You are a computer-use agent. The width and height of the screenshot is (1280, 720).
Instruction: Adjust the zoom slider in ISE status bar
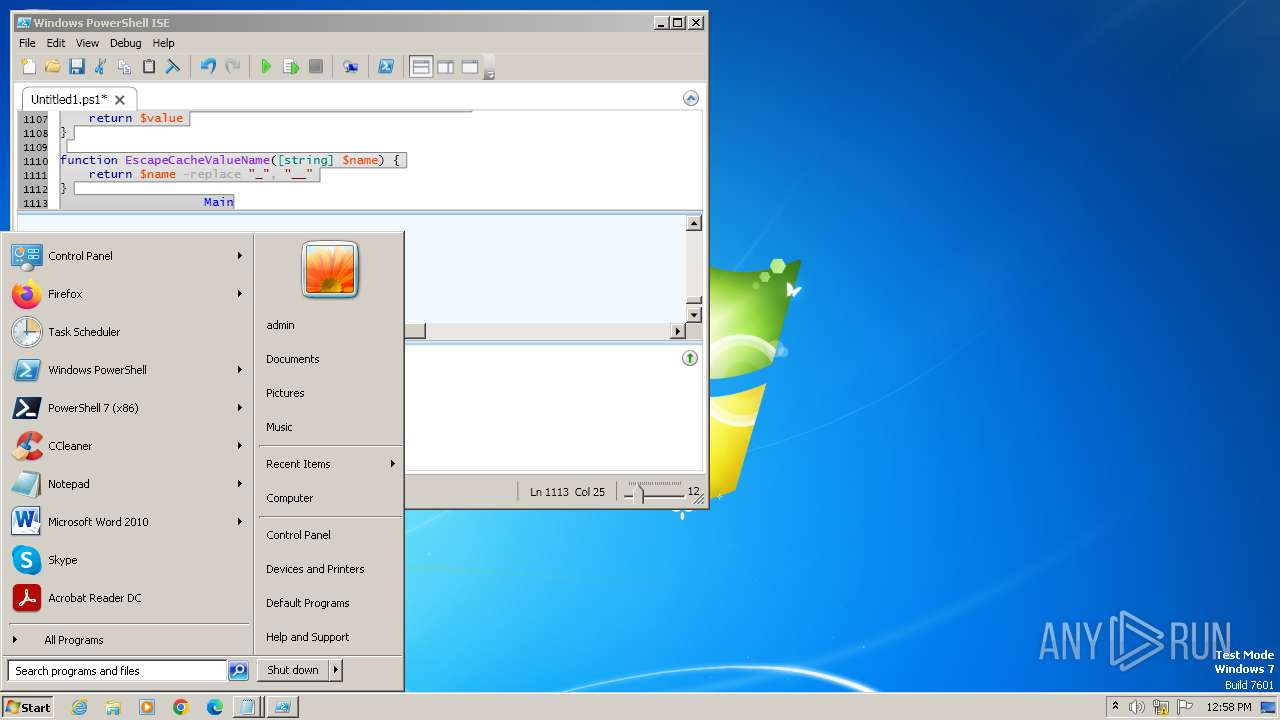pos(641,492)
